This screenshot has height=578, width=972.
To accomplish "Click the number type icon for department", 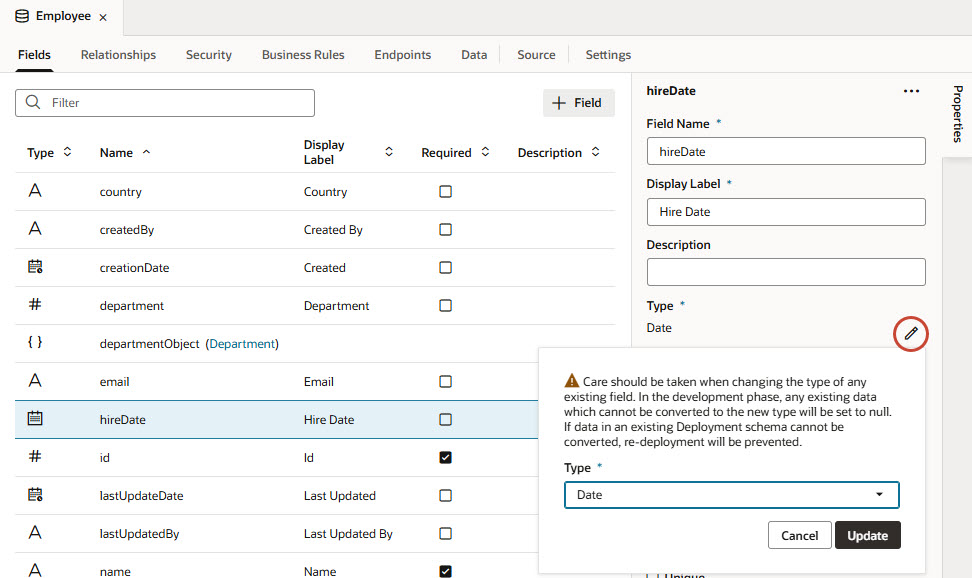I will pos(35,305).
